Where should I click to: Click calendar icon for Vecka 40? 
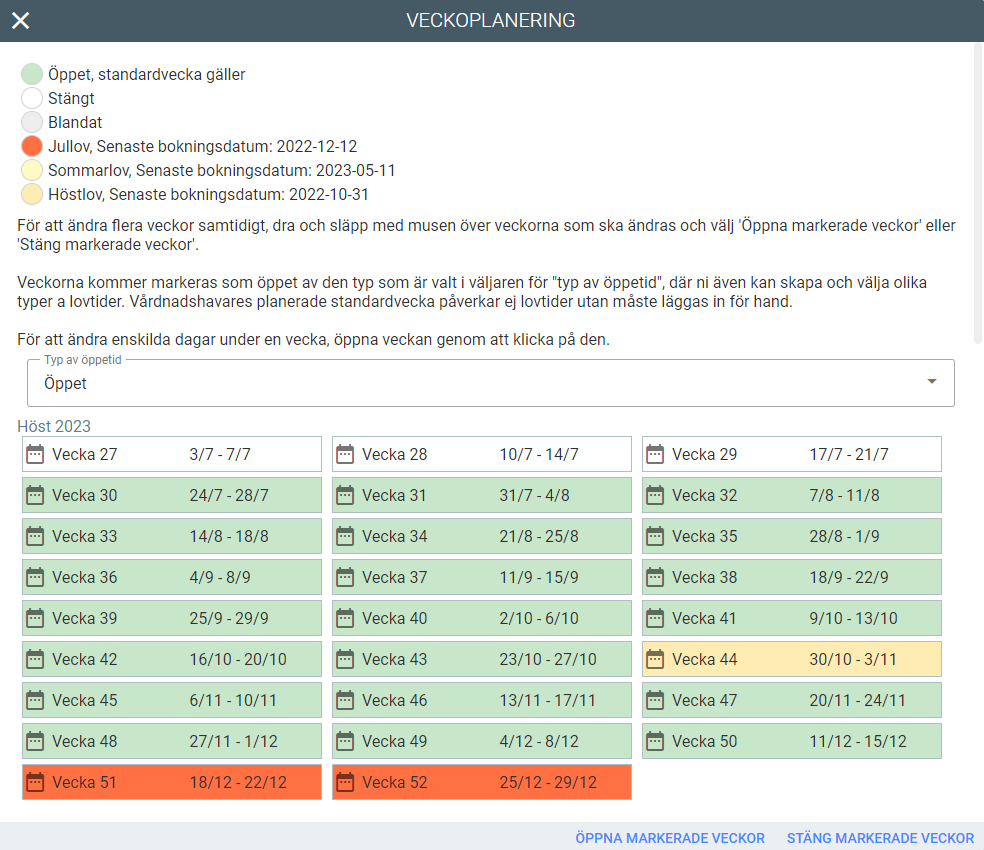pos(345,619)
